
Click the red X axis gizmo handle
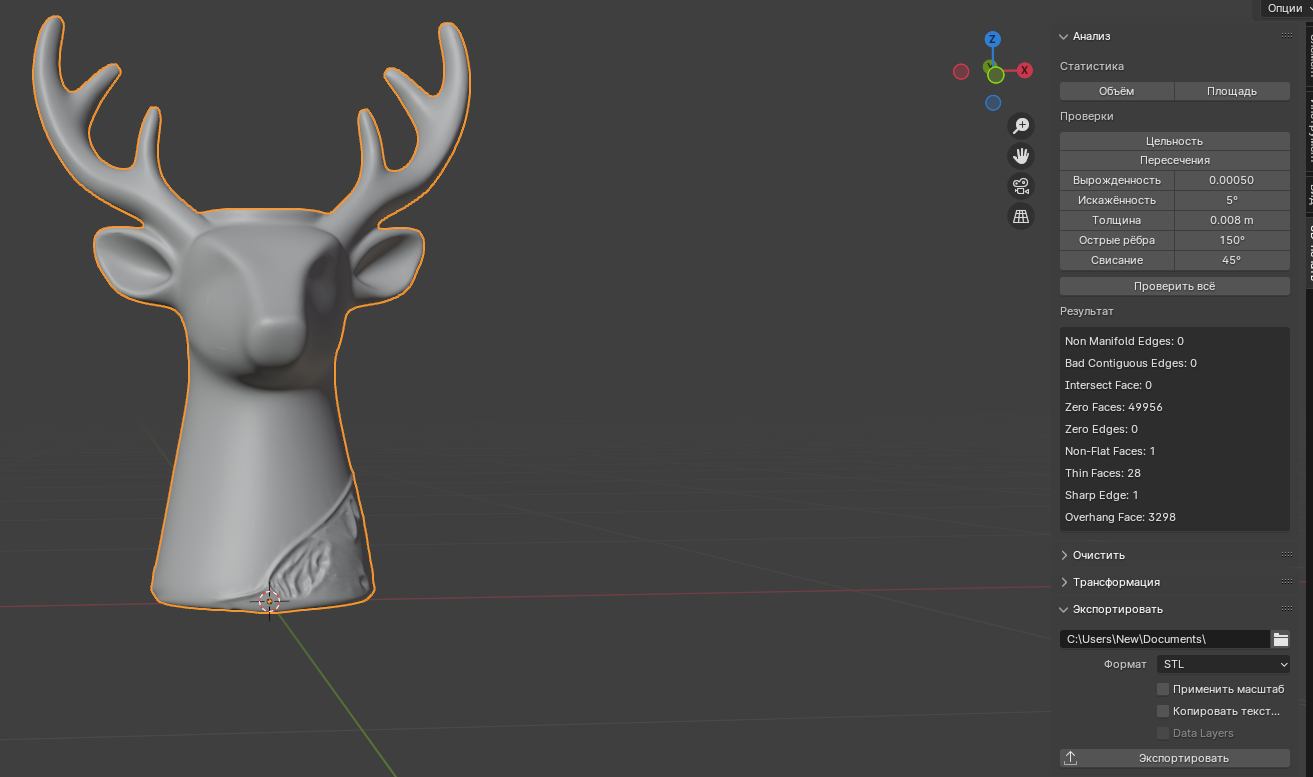click(x=1025, y=71)
